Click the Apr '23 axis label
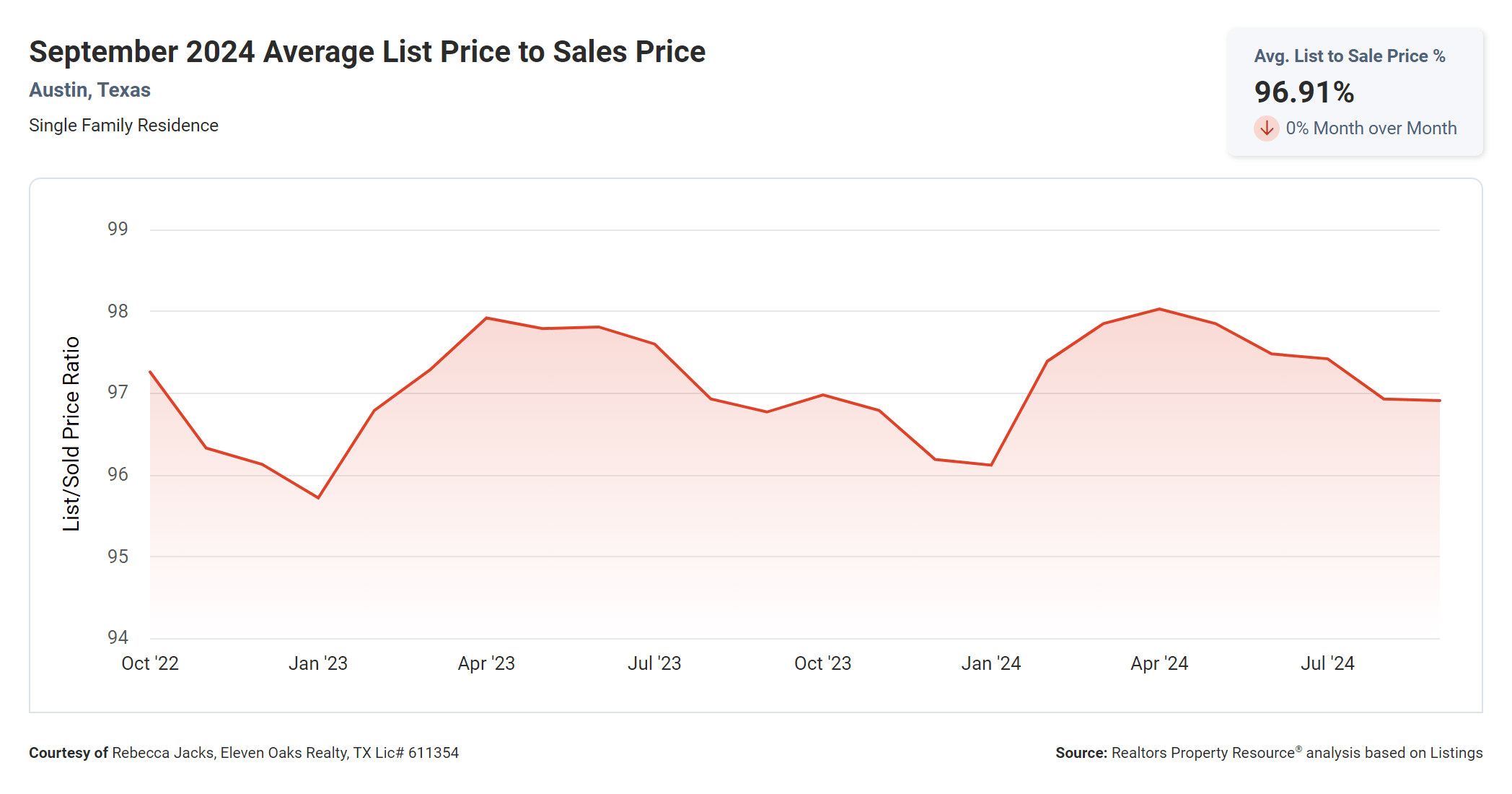Image resolution: width=1512 pixels, height=794 pixels. point(486,663)
